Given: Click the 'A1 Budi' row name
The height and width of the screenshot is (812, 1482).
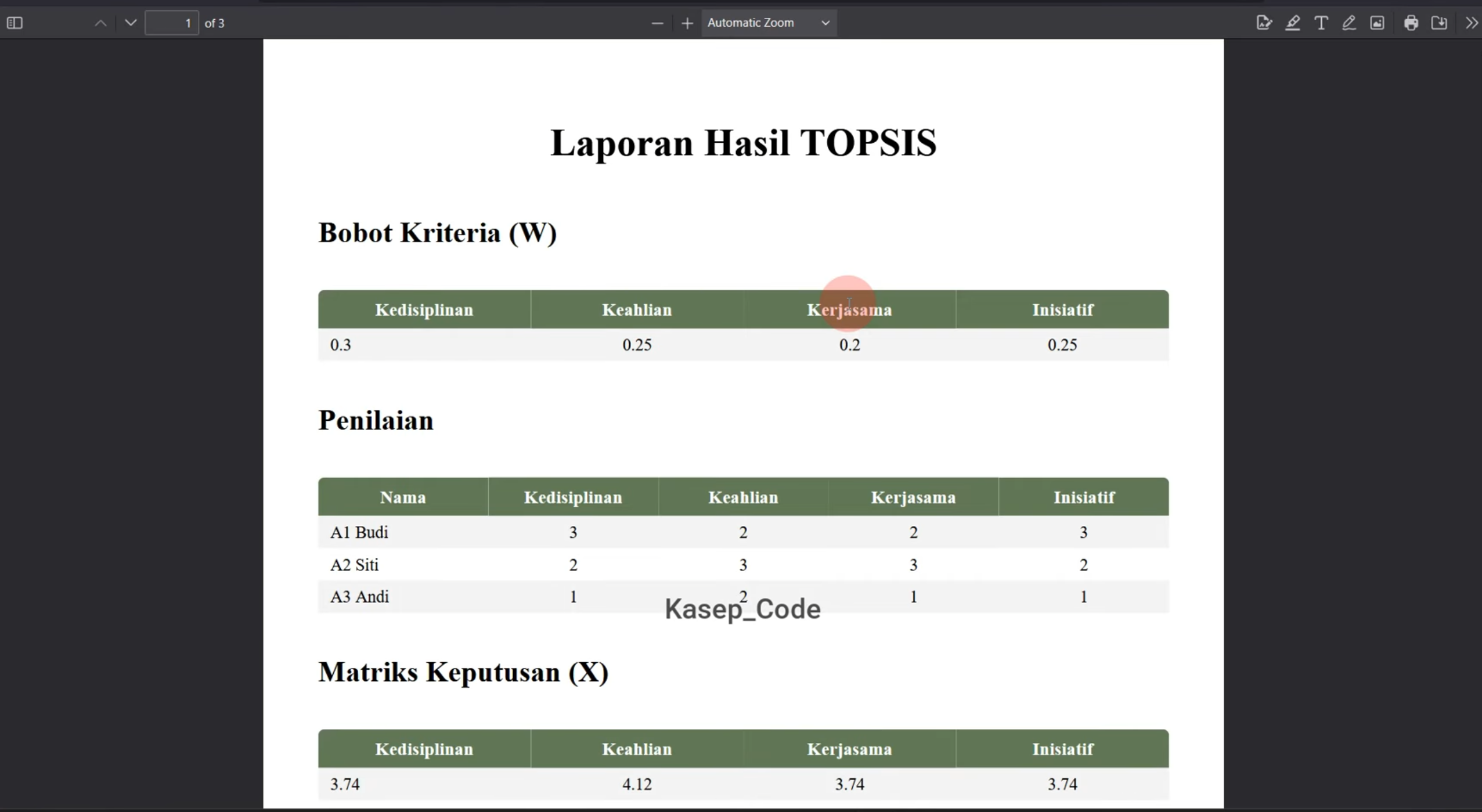Looking at the screenshot, I should 359,532.
